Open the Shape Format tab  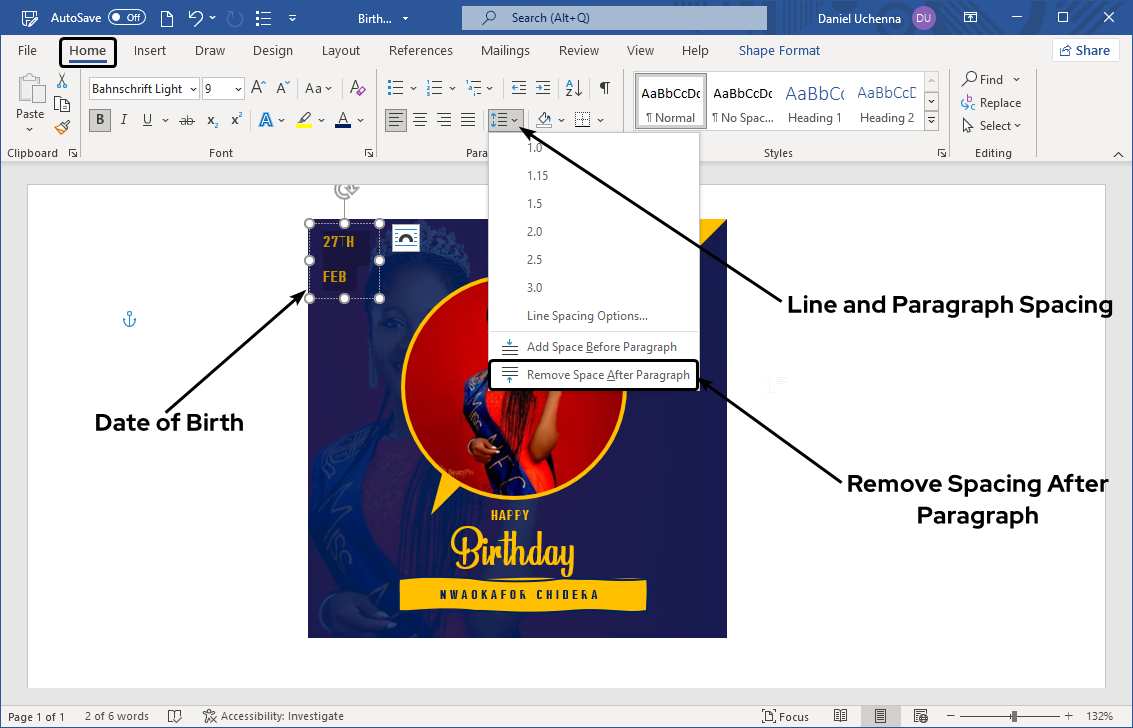(x=779, y=50)
